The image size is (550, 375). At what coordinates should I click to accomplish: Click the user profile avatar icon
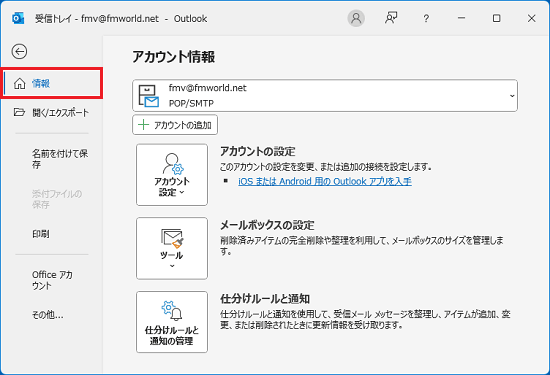point(356,18)
